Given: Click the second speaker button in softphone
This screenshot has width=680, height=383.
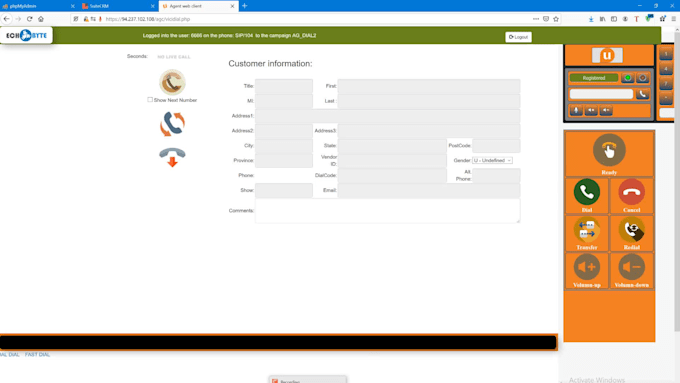Looking at the screenshot, I should tap(606, 110).
